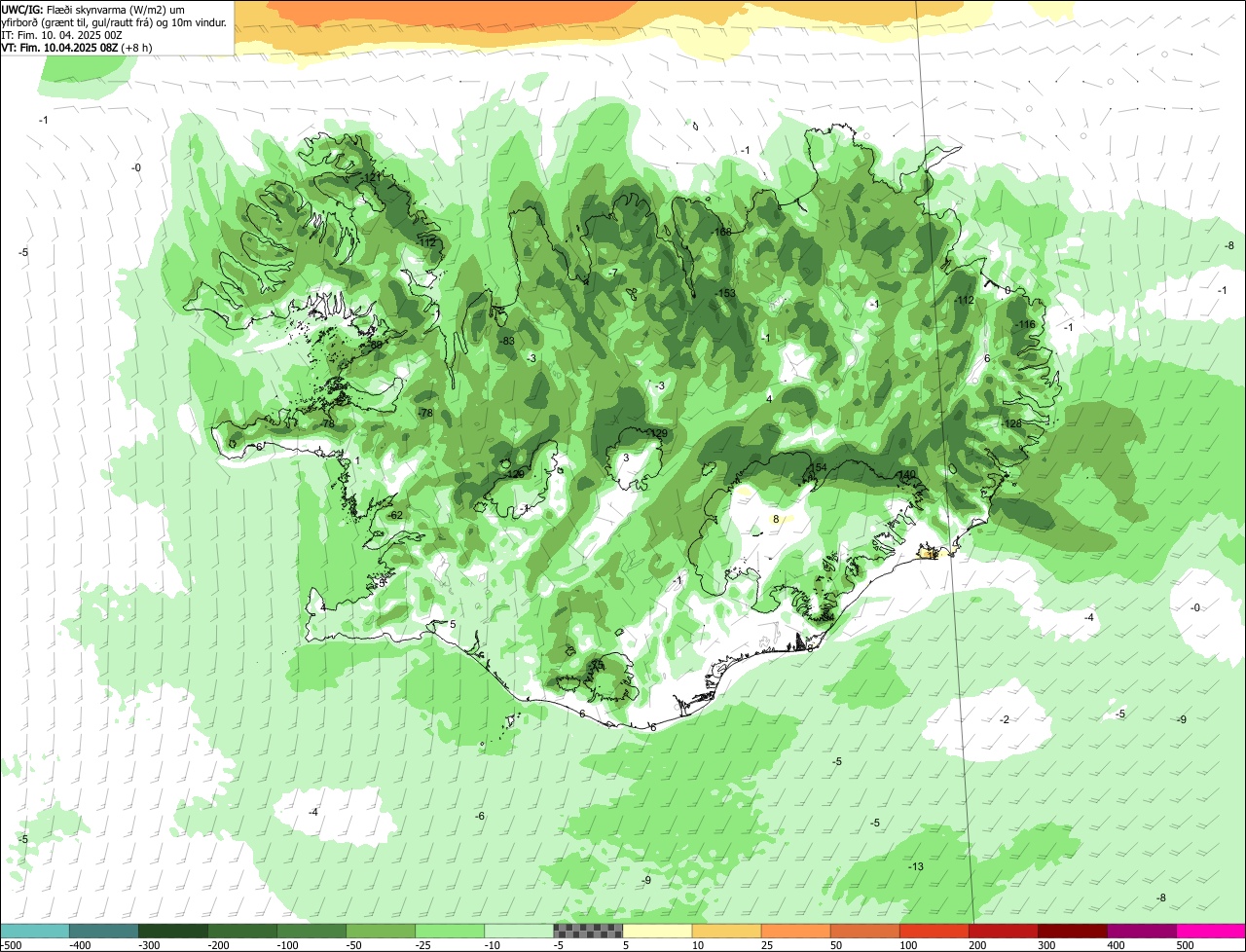Select the red-orange 100 to 200 legend swatch
This screenshot has width=1246, height=952.
(934, 930)
